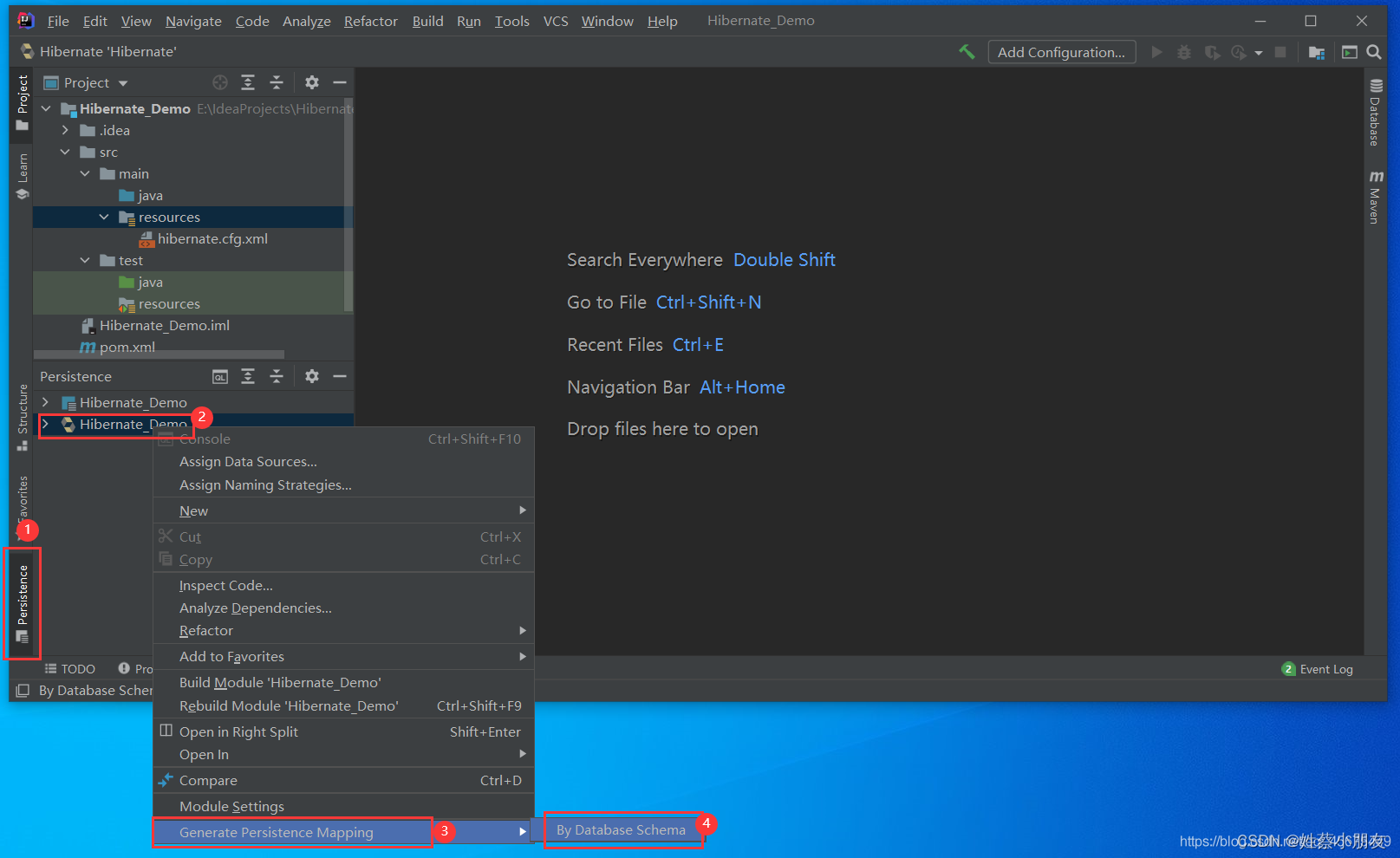Hide the Project panel with the minus icon
Screen dimensions: 1400x858
(x=340, y=82)
